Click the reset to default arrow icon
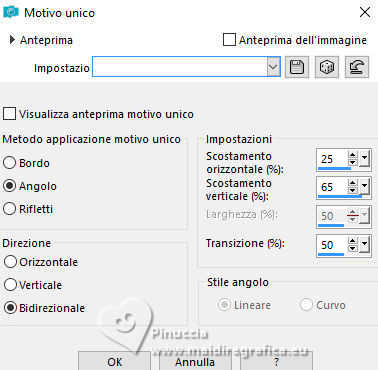378x370 pixels. click(357, 67)
